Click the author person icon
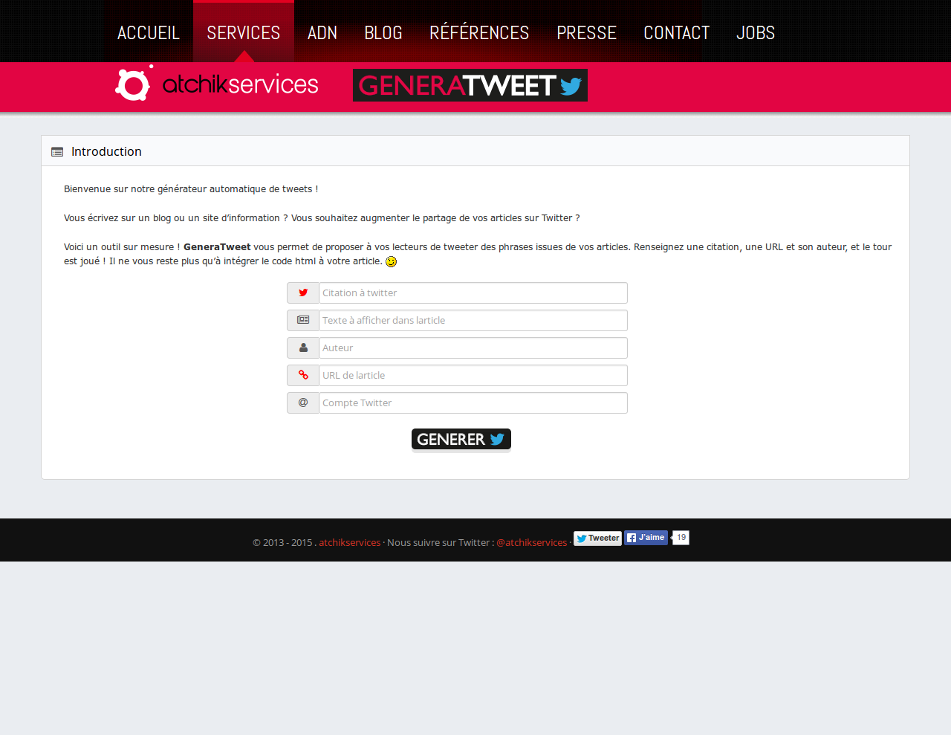 tap(303, 347)
